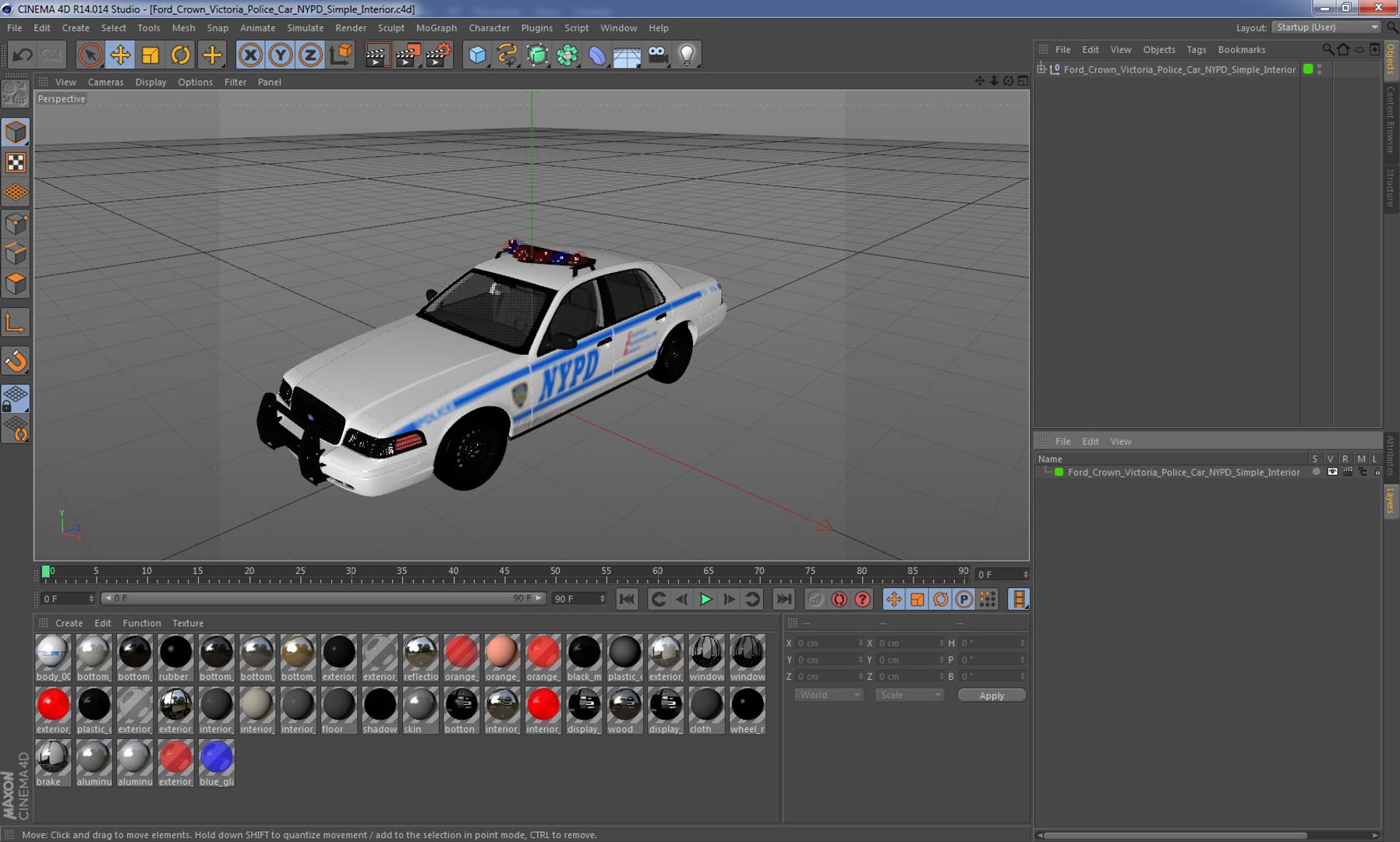Click Render to Picture Viewer icon

pos(407,55)
